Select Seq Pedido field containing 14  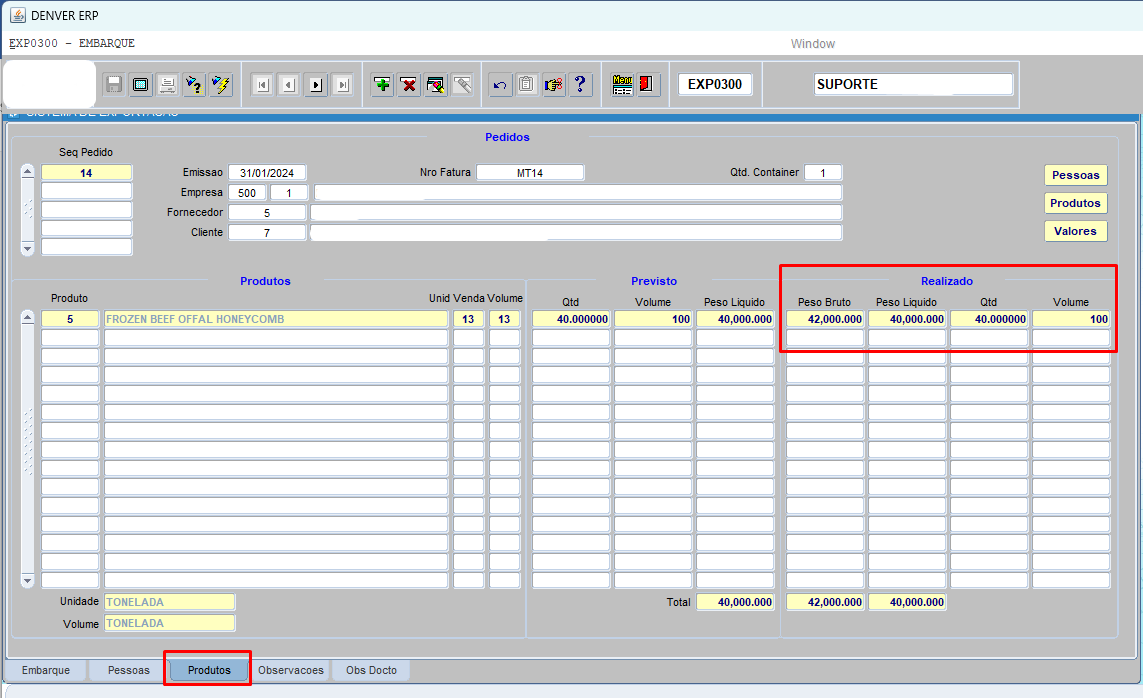(x=86, y=173)
